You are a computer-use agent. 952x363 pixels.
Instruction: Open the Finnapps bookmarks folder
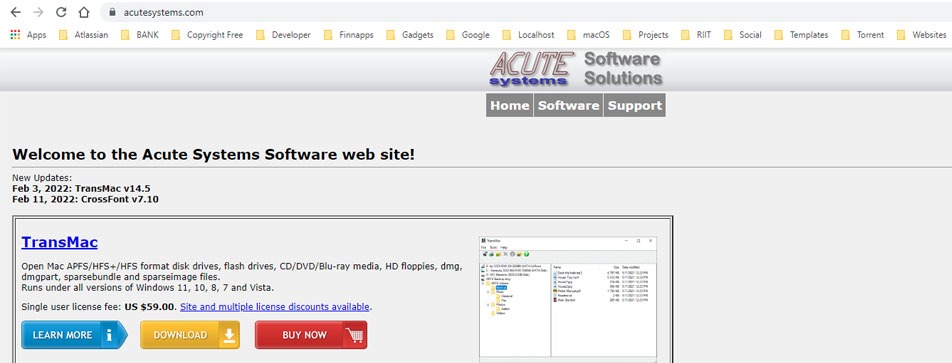(349, 35)
